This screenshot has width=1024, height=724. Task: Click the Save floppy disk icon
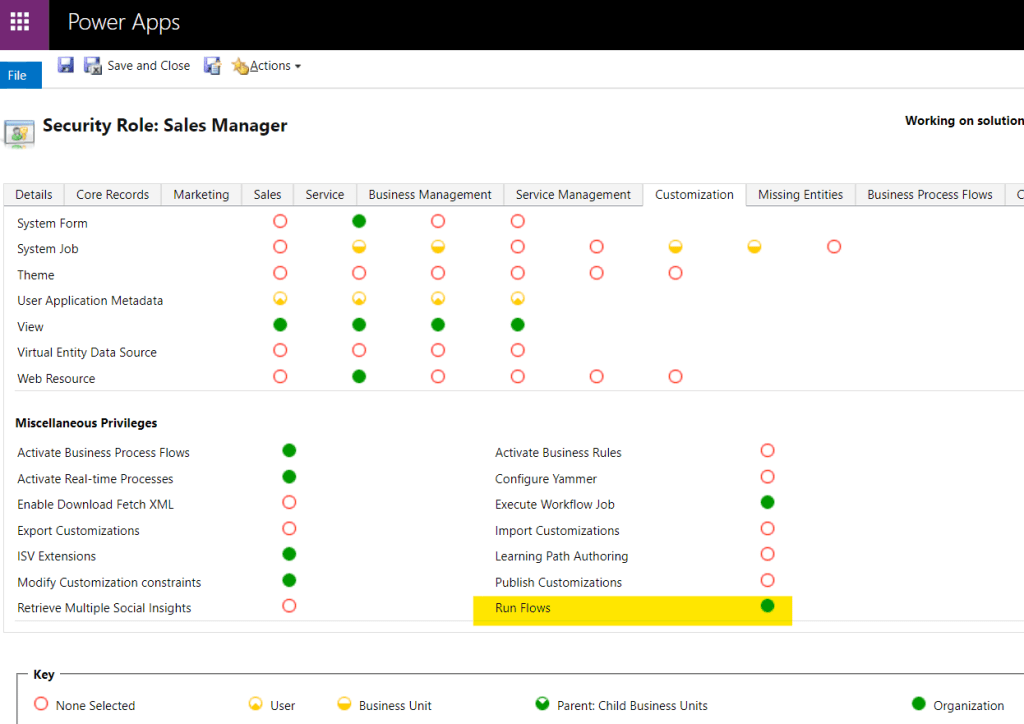(66, 65)
